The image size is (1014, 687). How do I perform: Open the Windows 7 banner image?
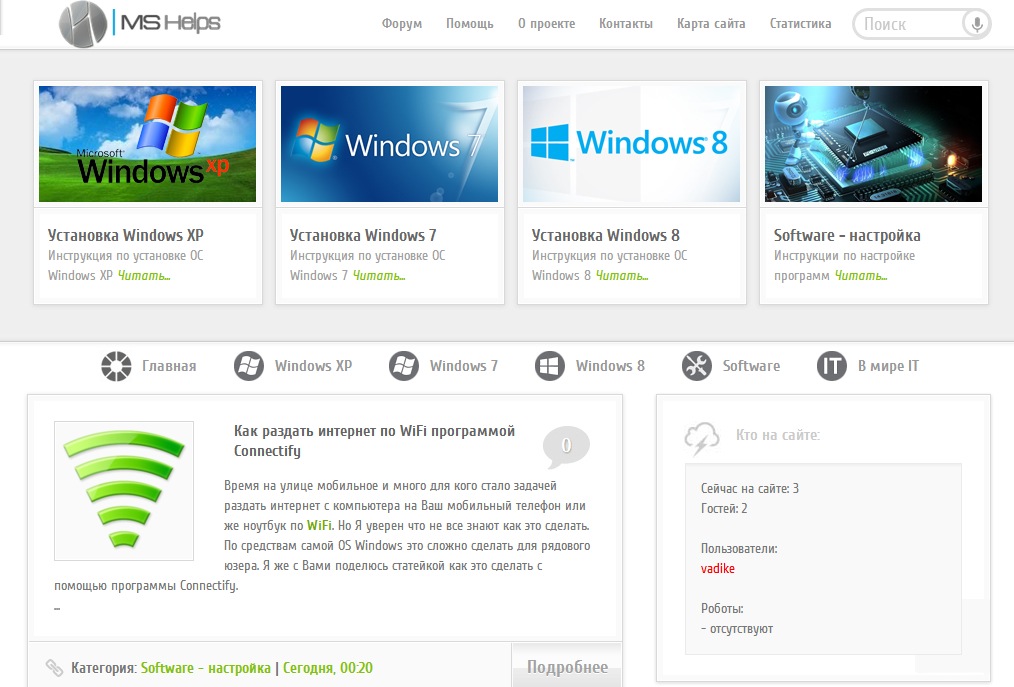coord(389,144)
